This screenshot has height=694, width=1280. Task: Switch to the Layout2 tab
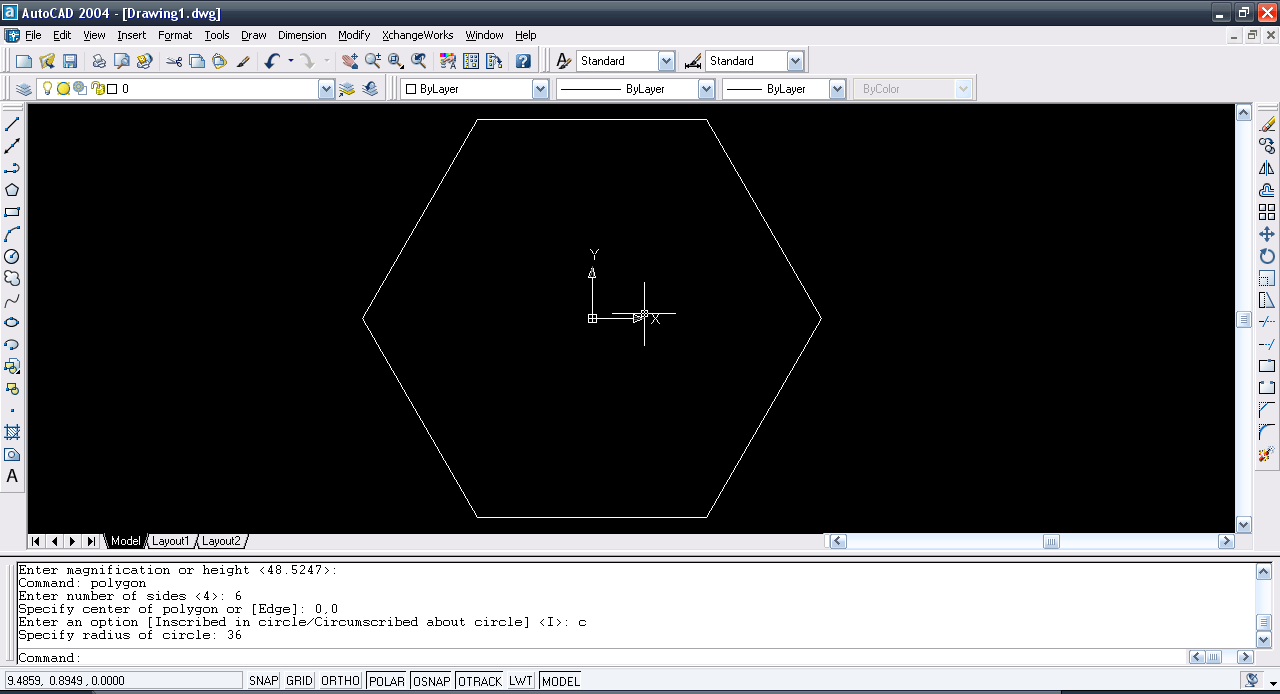click(x=221, y=541)
